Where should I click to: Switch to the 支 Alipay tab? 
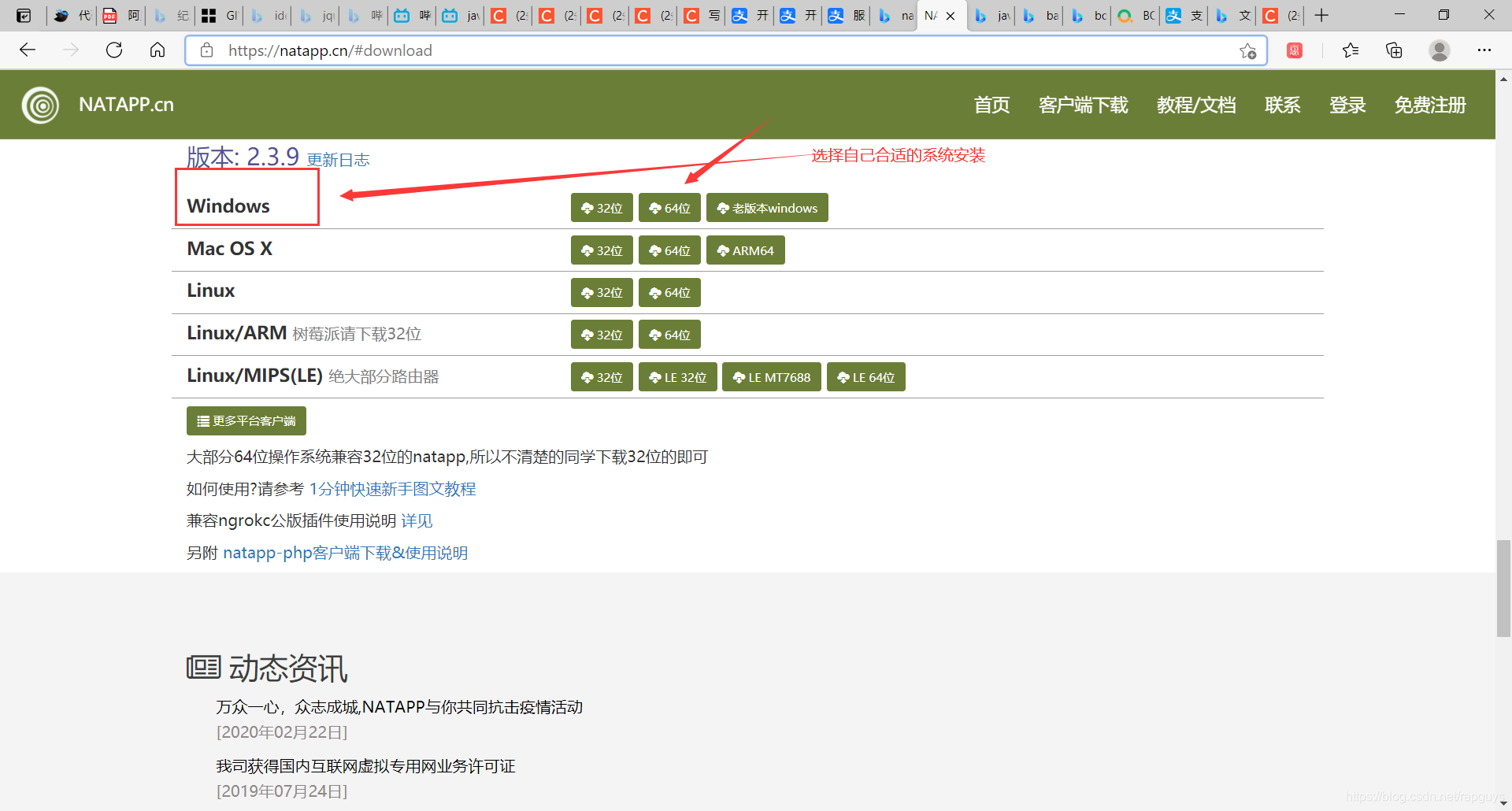pyautogui.click(x=1184, y=16)
